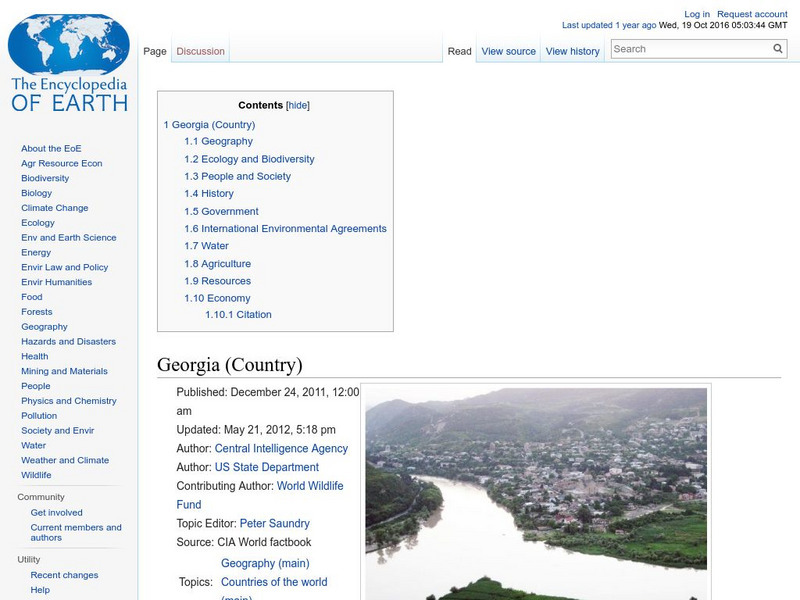Switch to the Page tab
Image resolution: width=800 pixels, height=600 pixels.
pyautogui.click(x=156, y=49)
